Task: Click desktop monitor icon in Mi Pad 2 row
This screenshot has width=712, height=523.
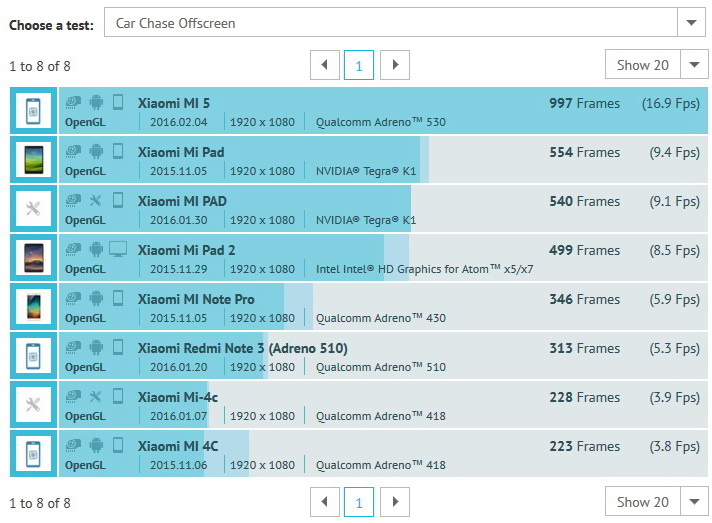Action: [x=118, y=249]
